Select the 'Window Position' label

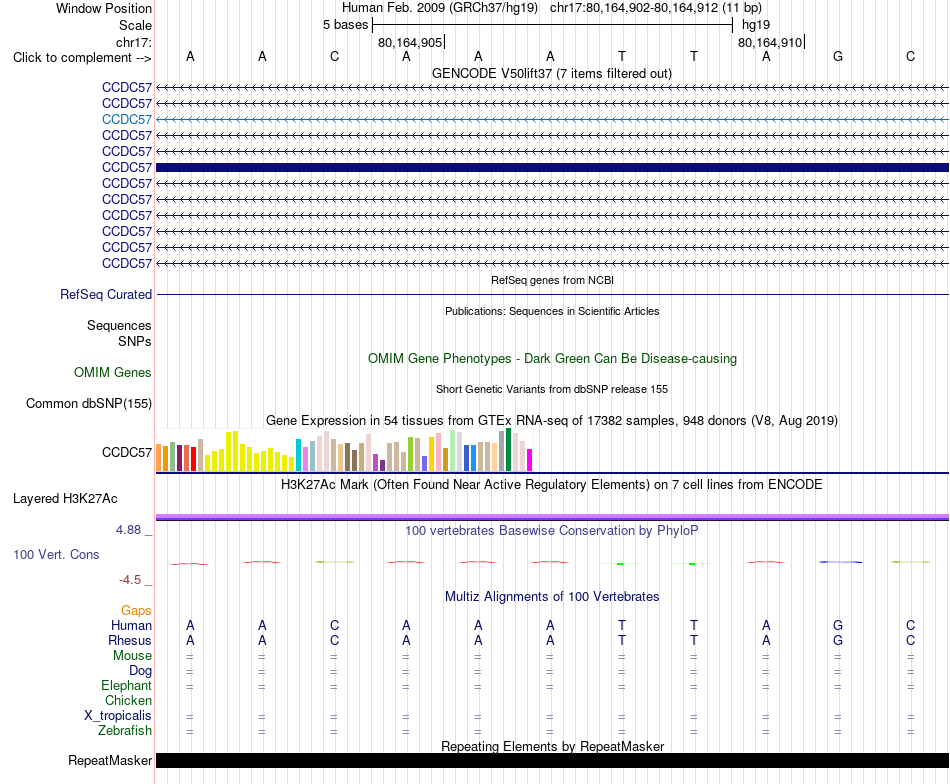(104, 8)
